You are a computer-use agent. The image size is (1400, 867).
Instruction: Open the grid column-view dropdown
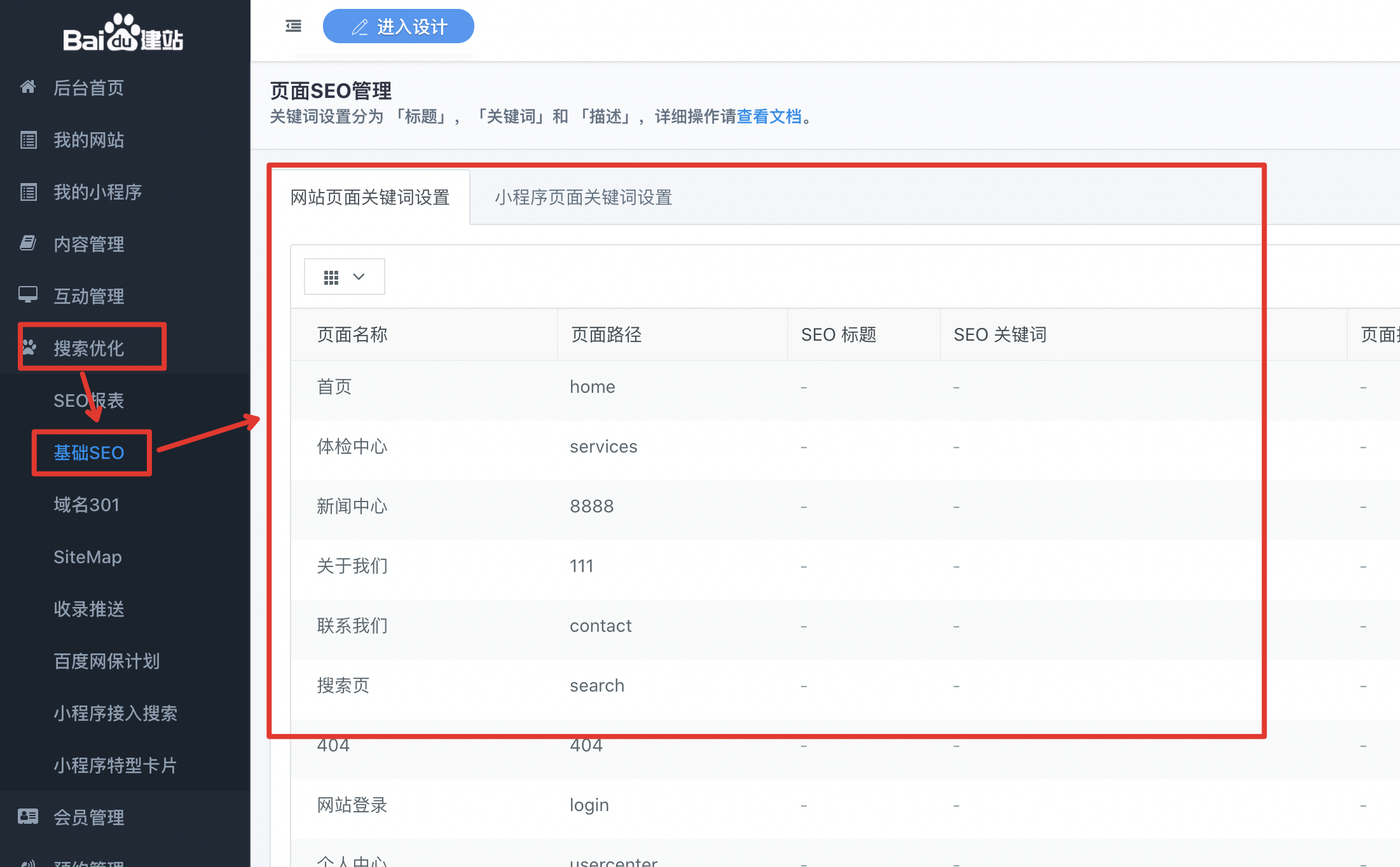[x=344, y=277]
